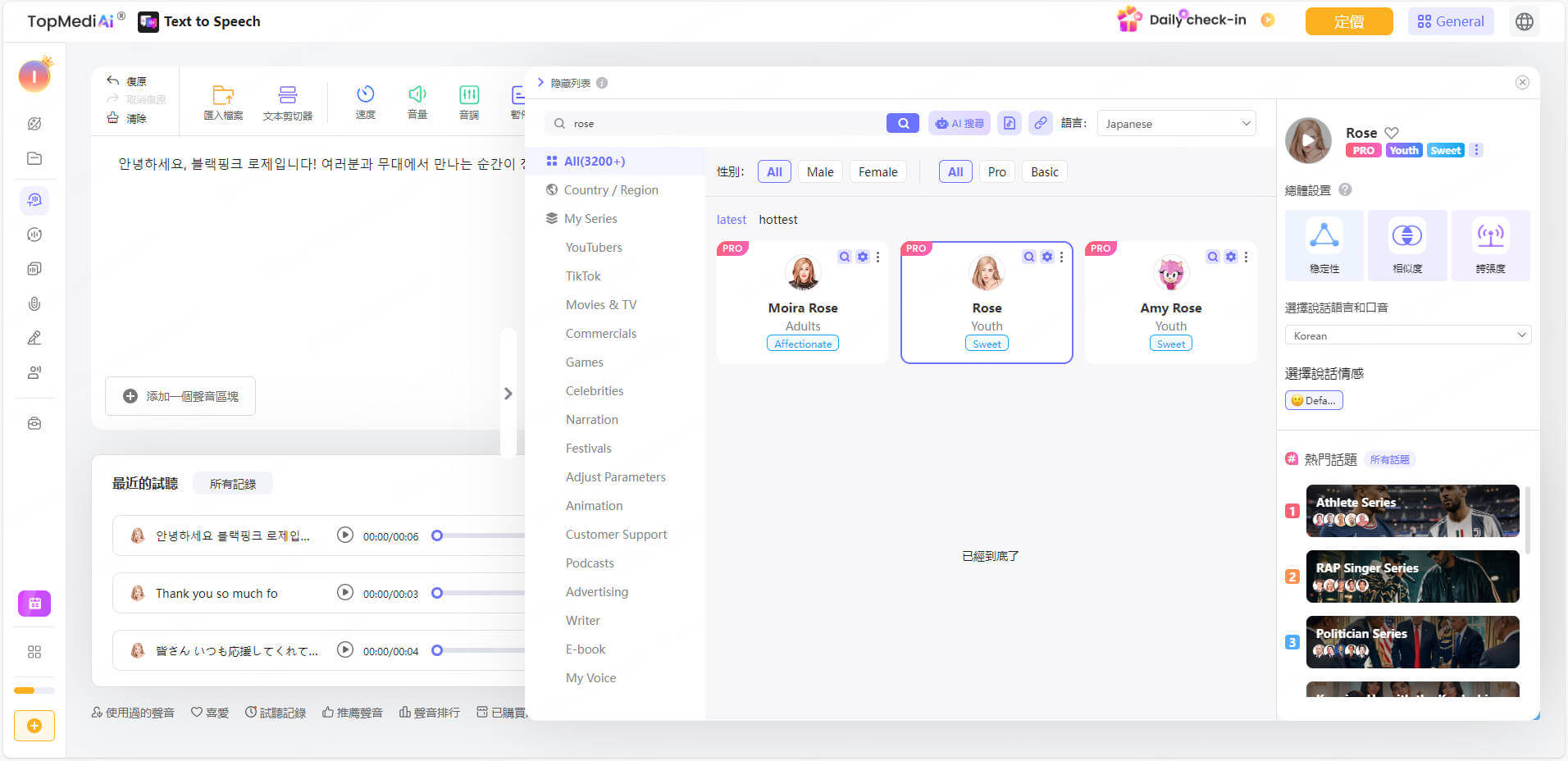Viewport: 1568px width, 761px height.
Task: Select the Pro voice tier filter
Action: coord(997,171)
